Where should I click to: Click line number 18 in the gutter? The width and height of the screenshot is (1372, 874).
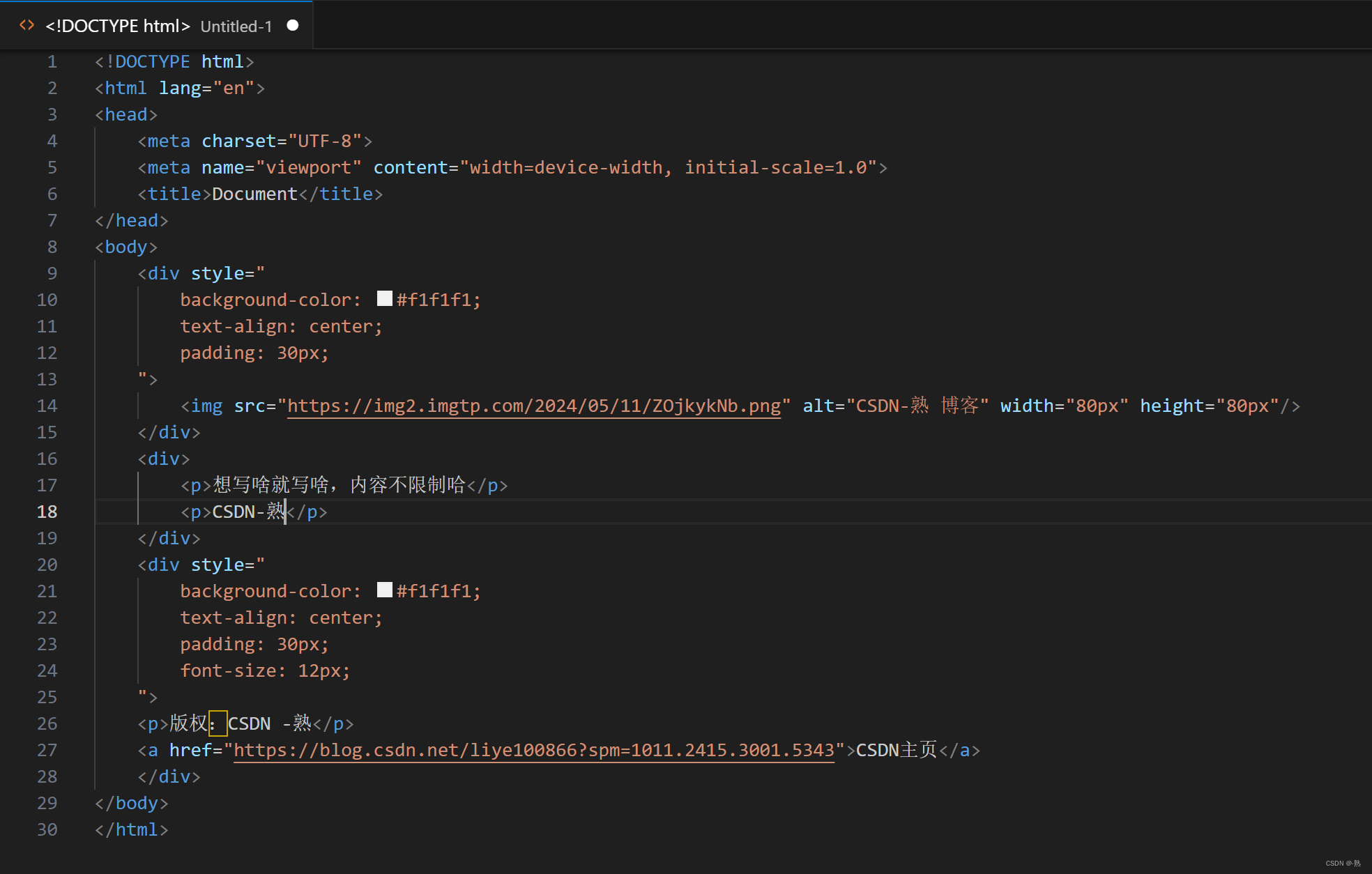tap(47, 512)
